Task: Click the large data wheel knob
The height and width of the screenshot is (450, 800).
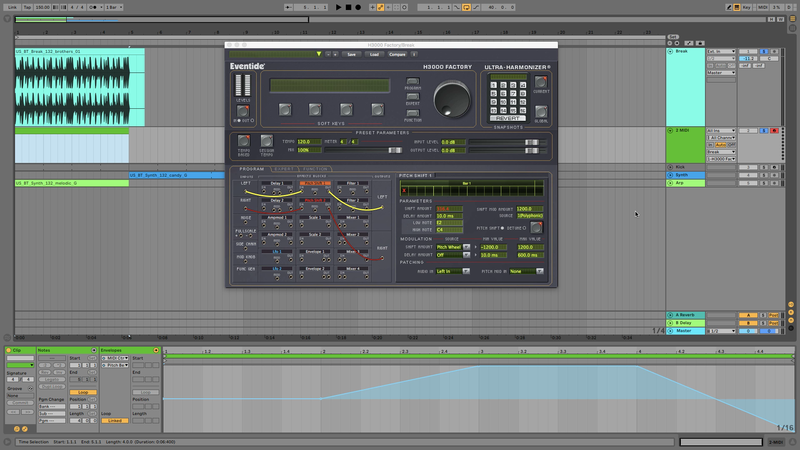Action: [452, 99]
